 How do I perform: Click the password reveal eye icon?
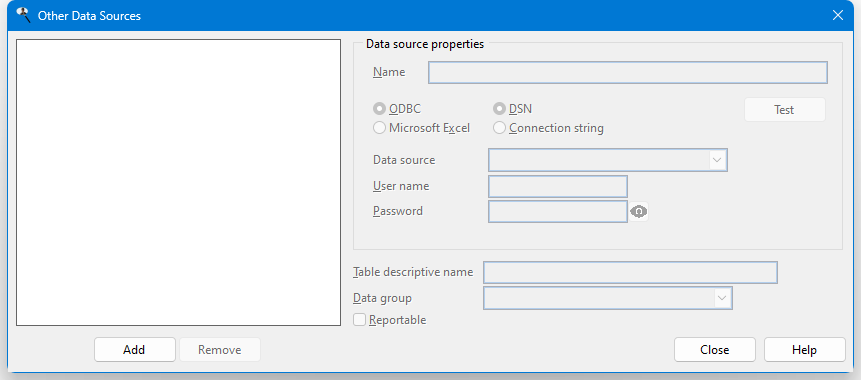(x=638, y=211)
